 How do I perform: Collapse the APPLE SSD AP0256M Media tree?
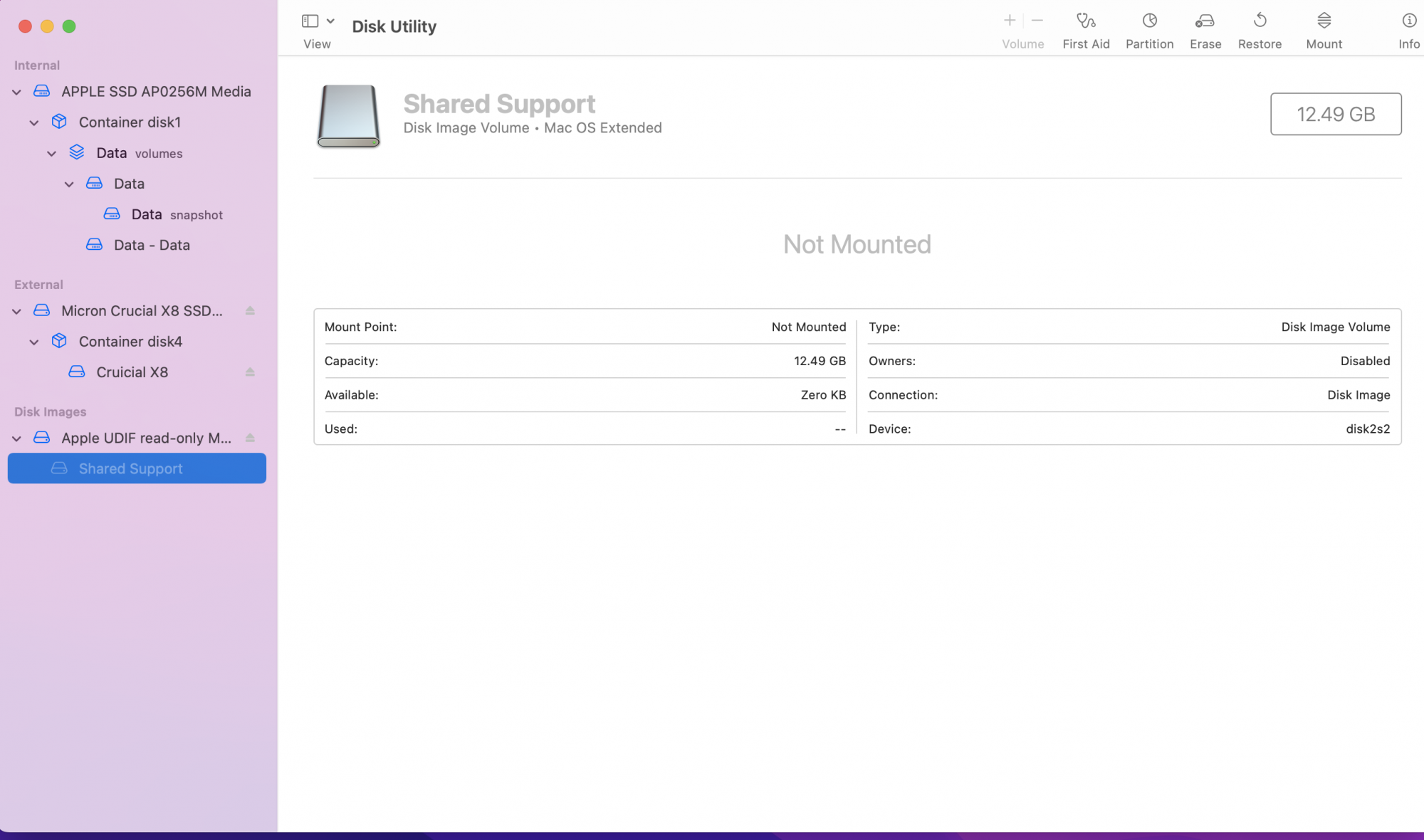click(x=17, y=92)
